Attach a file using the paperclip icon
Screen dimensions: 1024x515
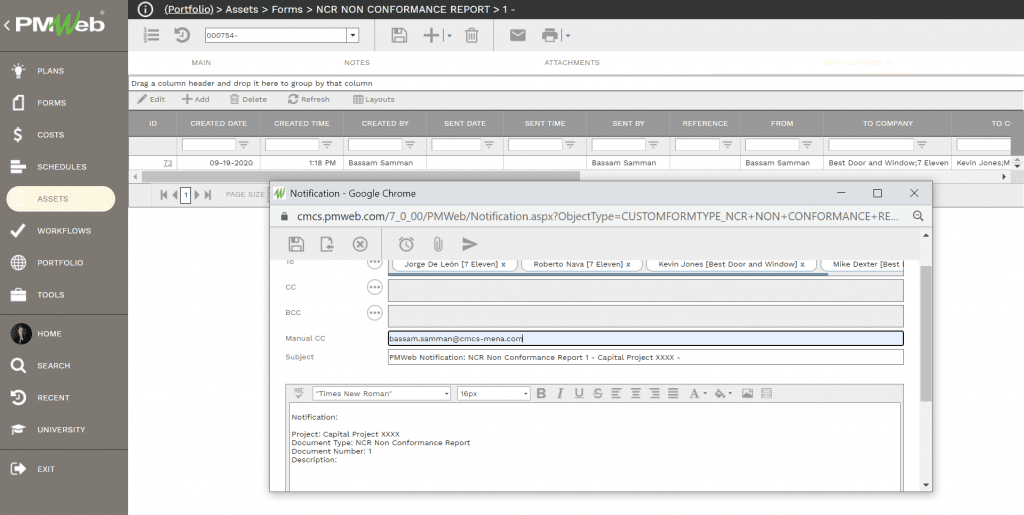(438, 244)
